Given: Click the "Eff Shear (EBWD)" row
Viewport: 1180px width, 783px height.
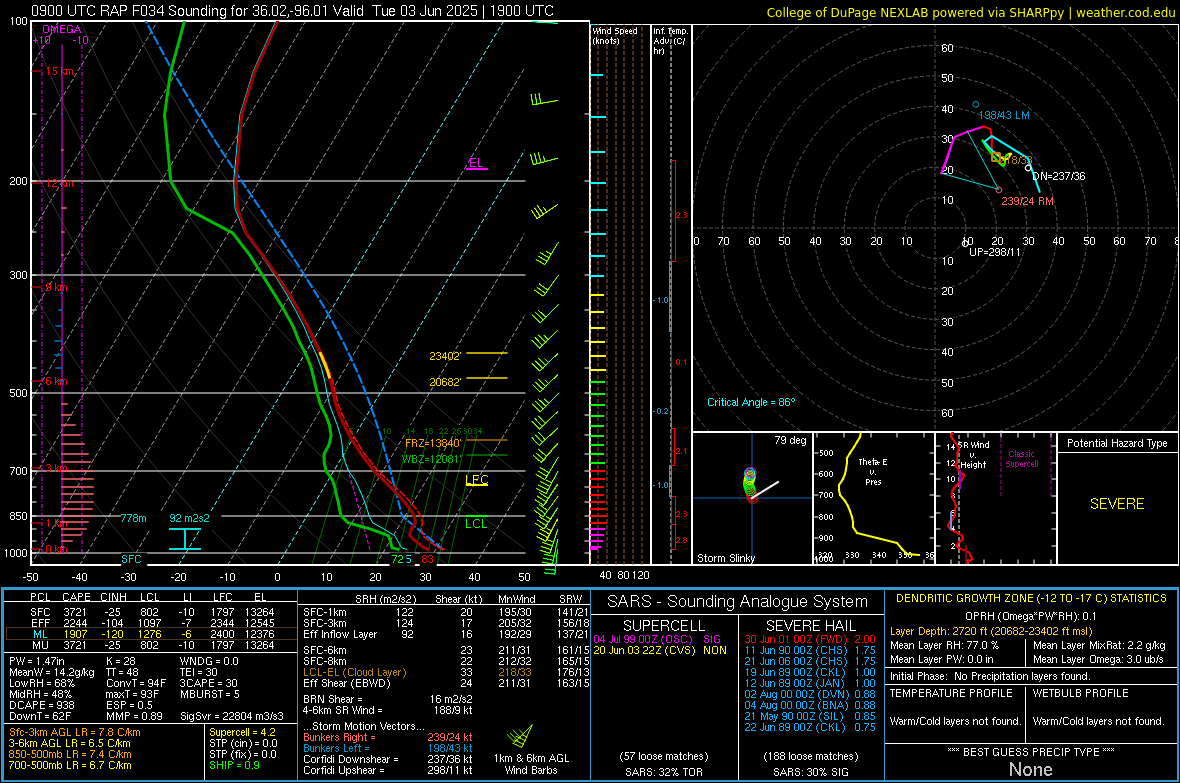Looking at the screenshot, I should coord(447,684).
